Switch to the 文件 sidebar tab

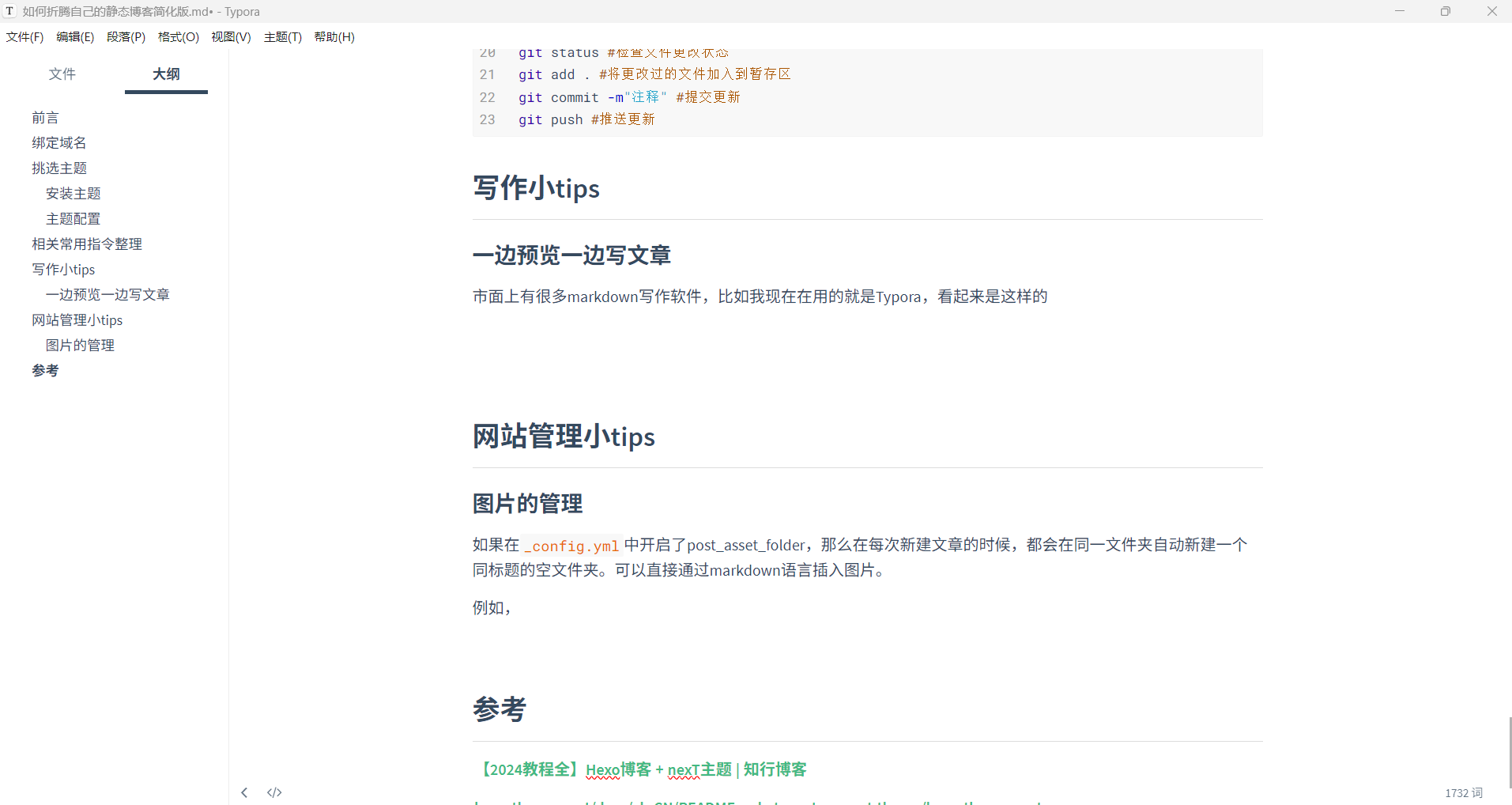[62, 74]
